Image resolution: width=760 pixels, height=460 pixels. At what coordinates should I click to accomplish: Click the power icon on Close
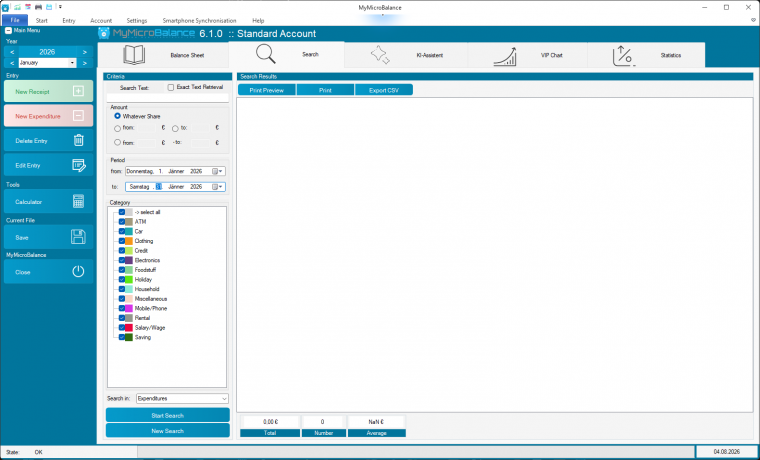(78, 271)
